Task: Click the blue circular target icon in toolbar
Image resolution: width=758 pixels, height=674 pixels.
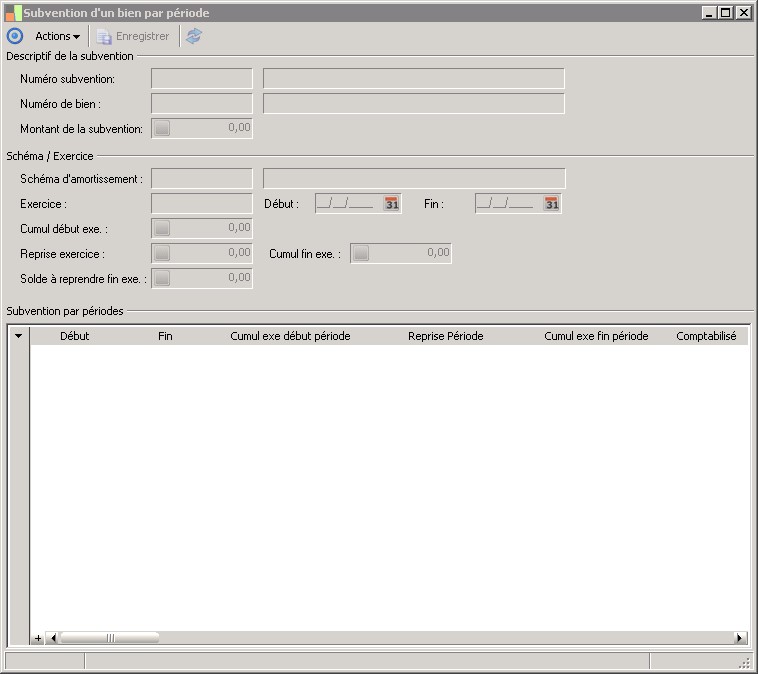Action: [x=15, y=36]
